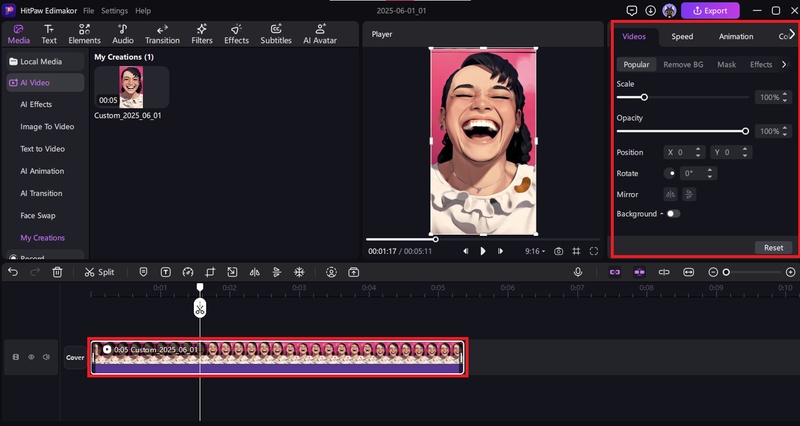Click the horizontal mirror icon in timeline toolbar

(255, 272)
